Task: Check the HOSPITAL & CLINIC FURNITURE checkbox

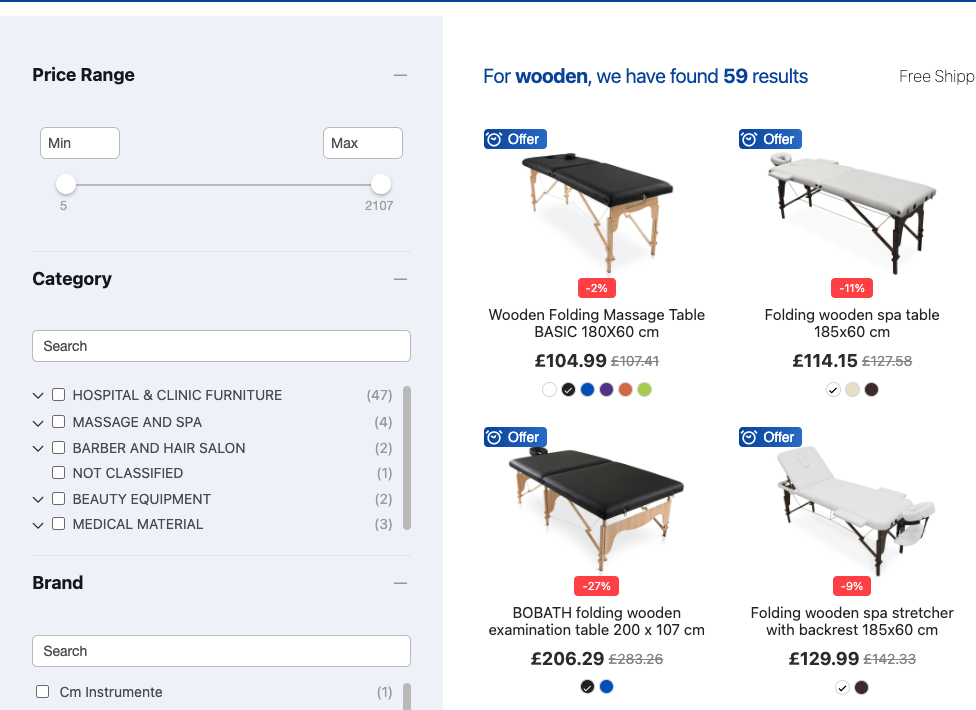Action: tap(59, 395)
